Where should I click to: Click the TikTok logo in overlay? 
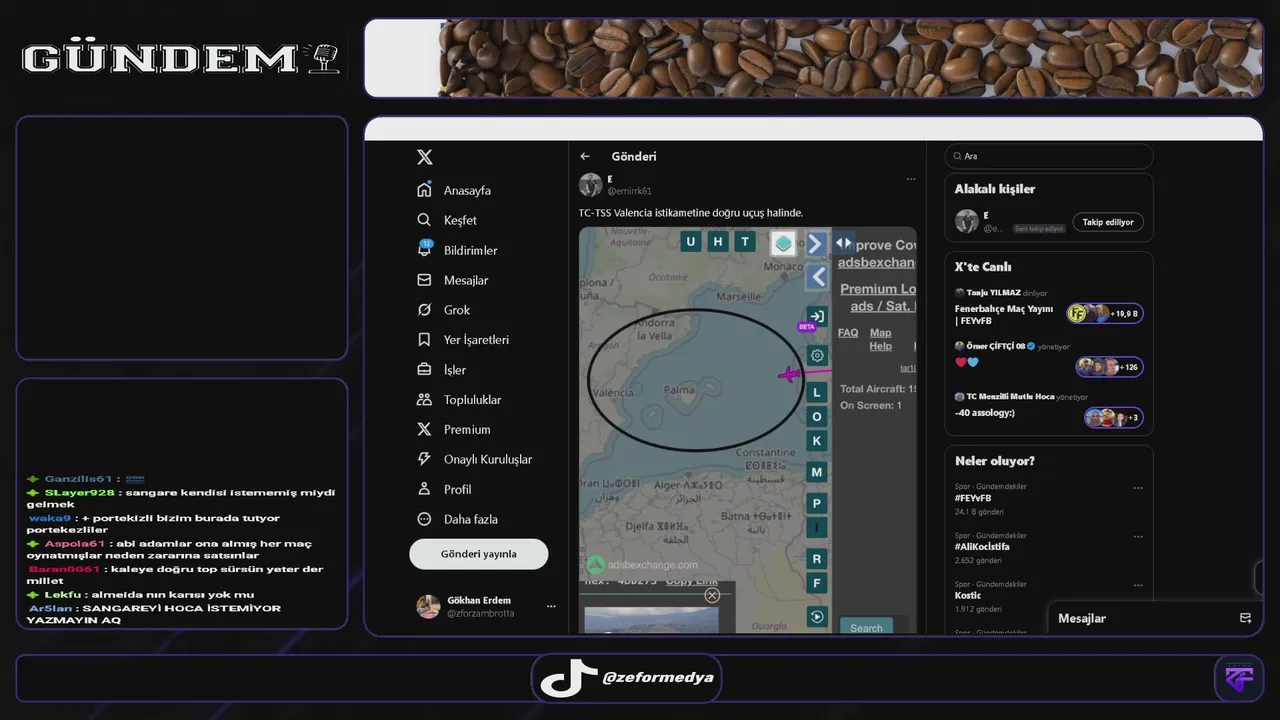[568, 678]
